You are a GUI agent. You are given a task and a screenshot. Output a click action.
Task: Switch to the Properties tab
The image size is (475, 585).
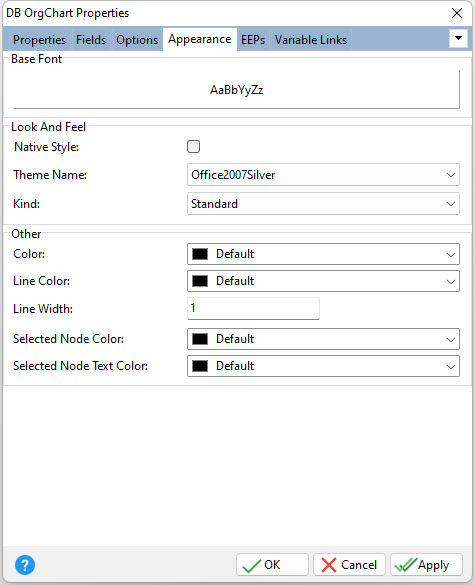pyautogui.click(x=39, y=40)
